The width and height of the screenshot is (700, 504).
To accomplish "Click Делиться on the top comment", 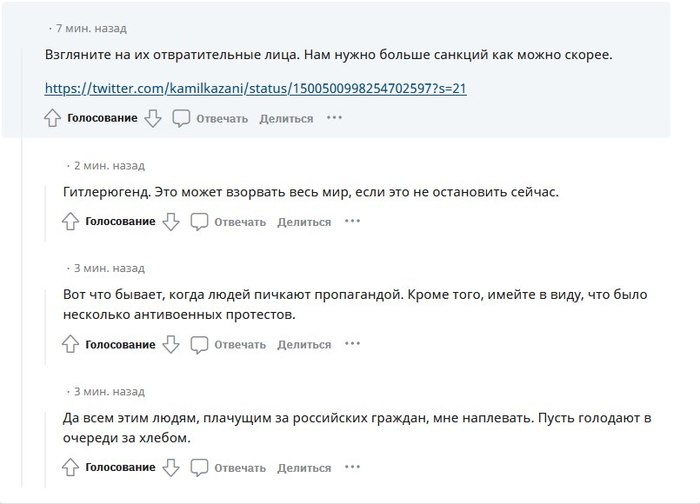I will tap(286, 118).
